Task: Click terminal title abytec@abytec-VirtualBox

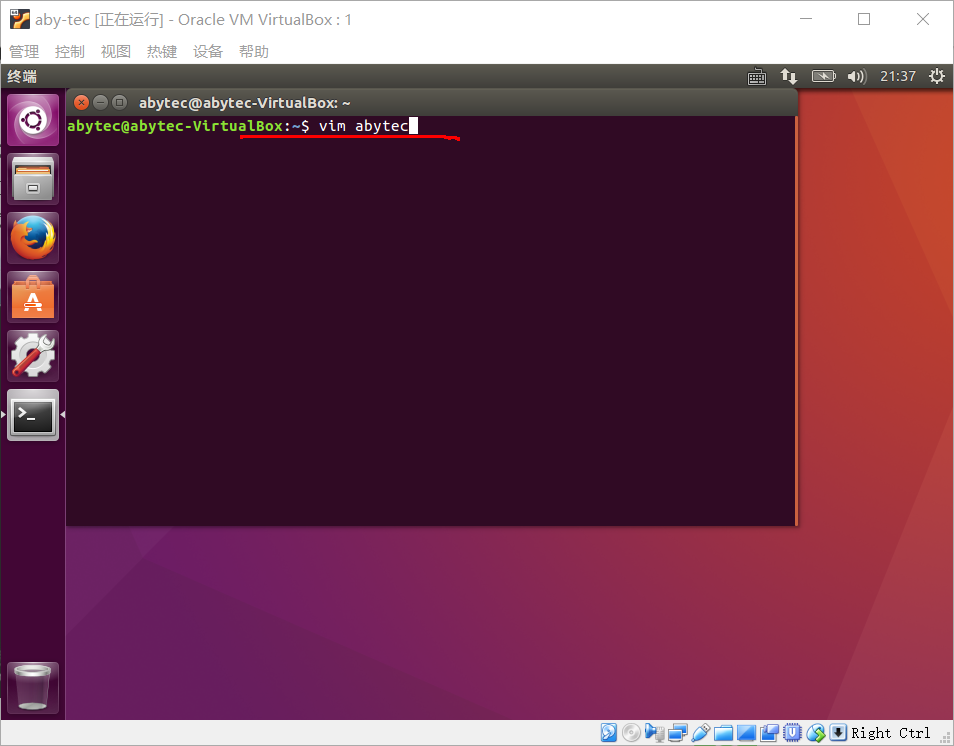Action: click(245, 103)
